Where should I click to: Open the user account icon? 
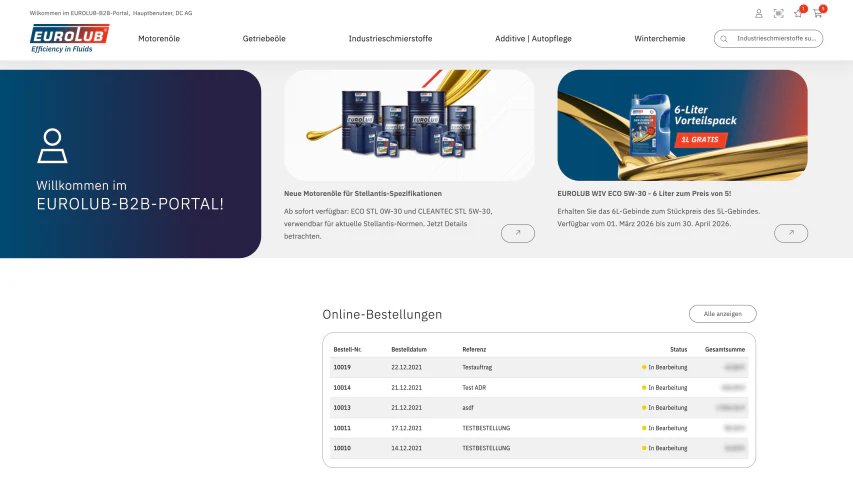coord(758,14)
